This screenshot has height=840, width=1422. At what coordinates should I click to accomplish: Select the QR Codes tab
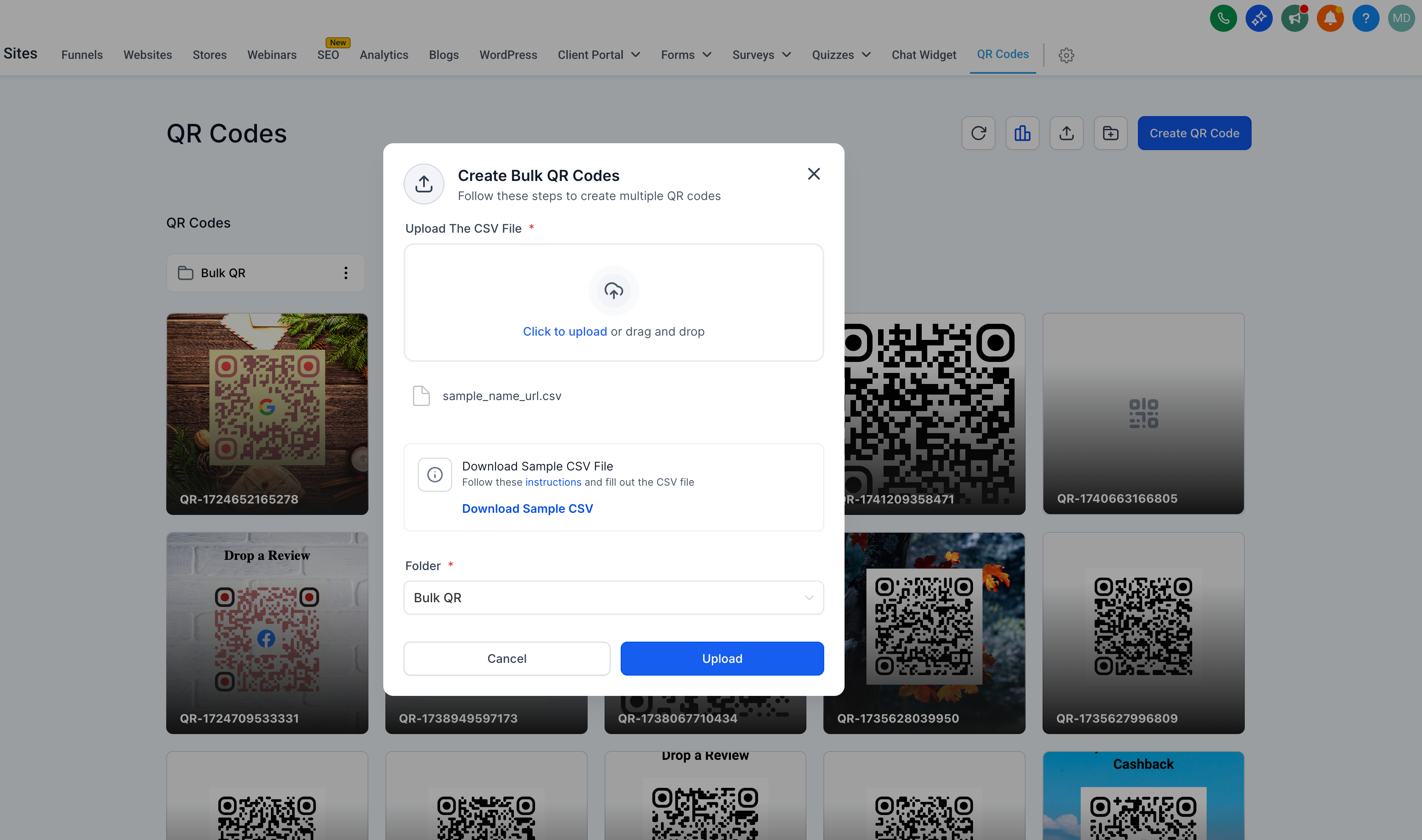(1003, 54)
